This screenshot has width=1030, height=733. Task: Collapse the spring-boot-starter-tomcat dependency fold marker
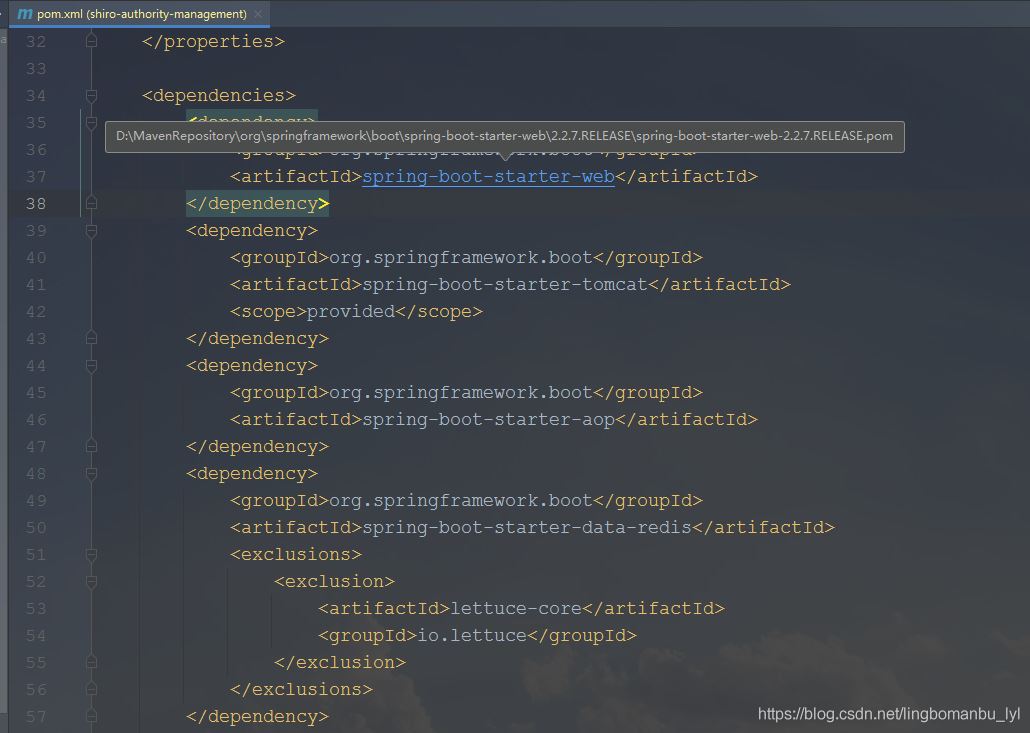[x=91, y=230]
